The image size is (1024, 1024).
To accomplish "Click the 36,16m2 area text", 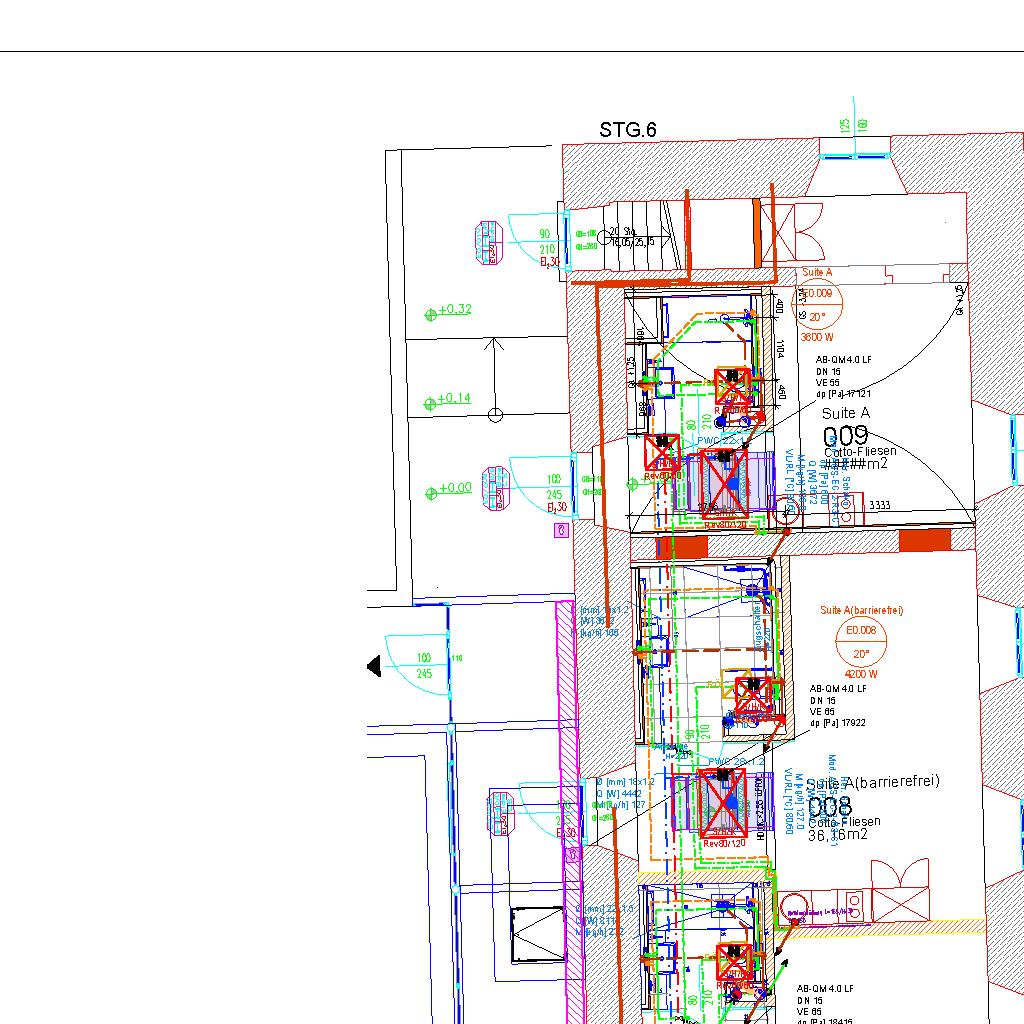I will tap(838, 835).
